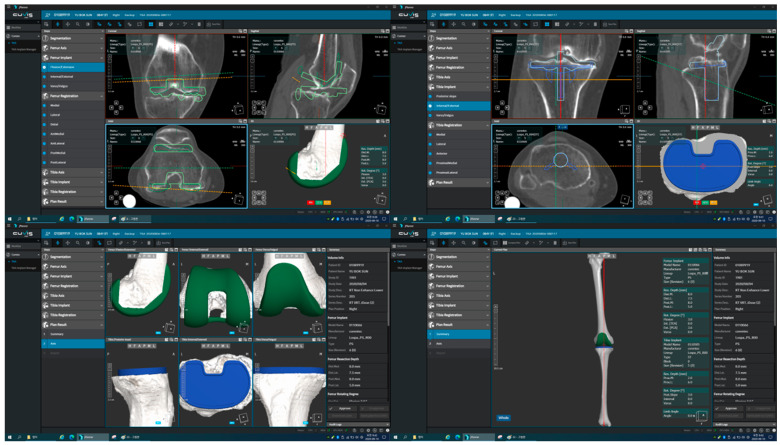Click four-pane layout icon in tibia planning toolbar
780x445 pixels.
[x=546, y=24]
